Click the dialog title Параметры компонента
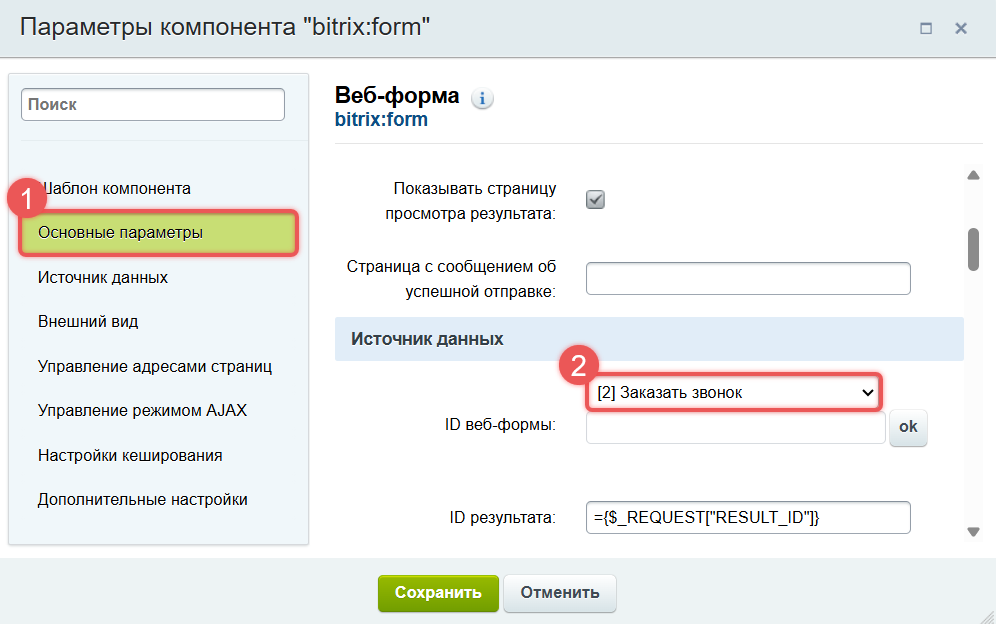 225,27
